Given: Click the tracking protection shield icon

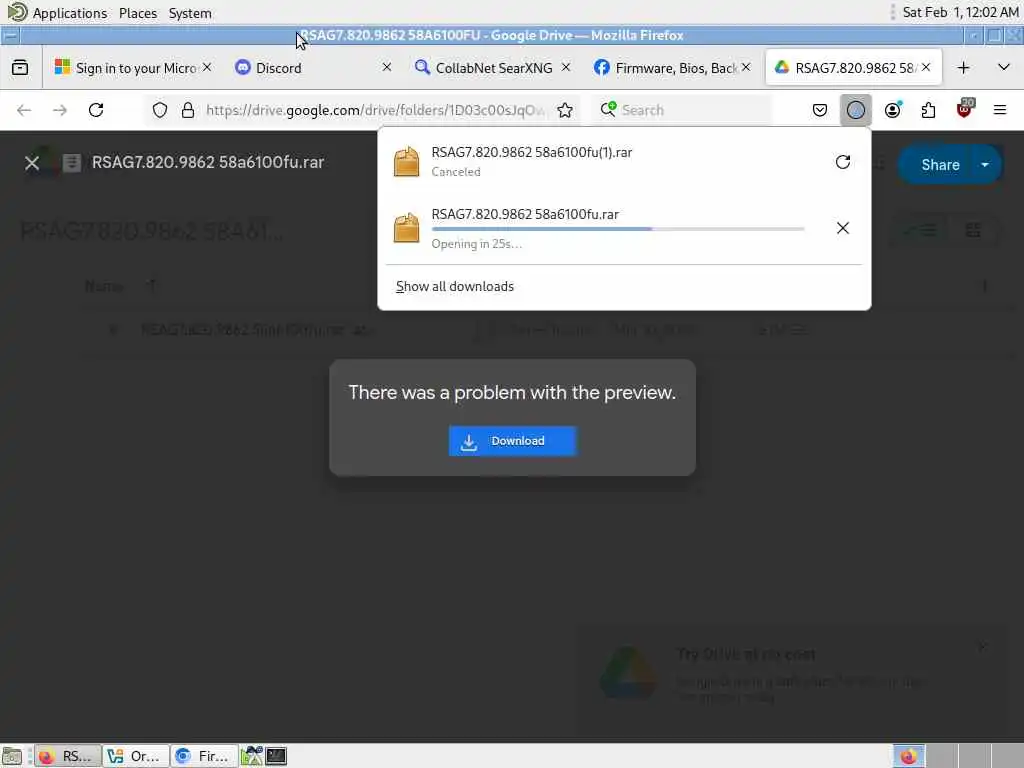Looking at the screenshot, I should click(x=159, y=110).
